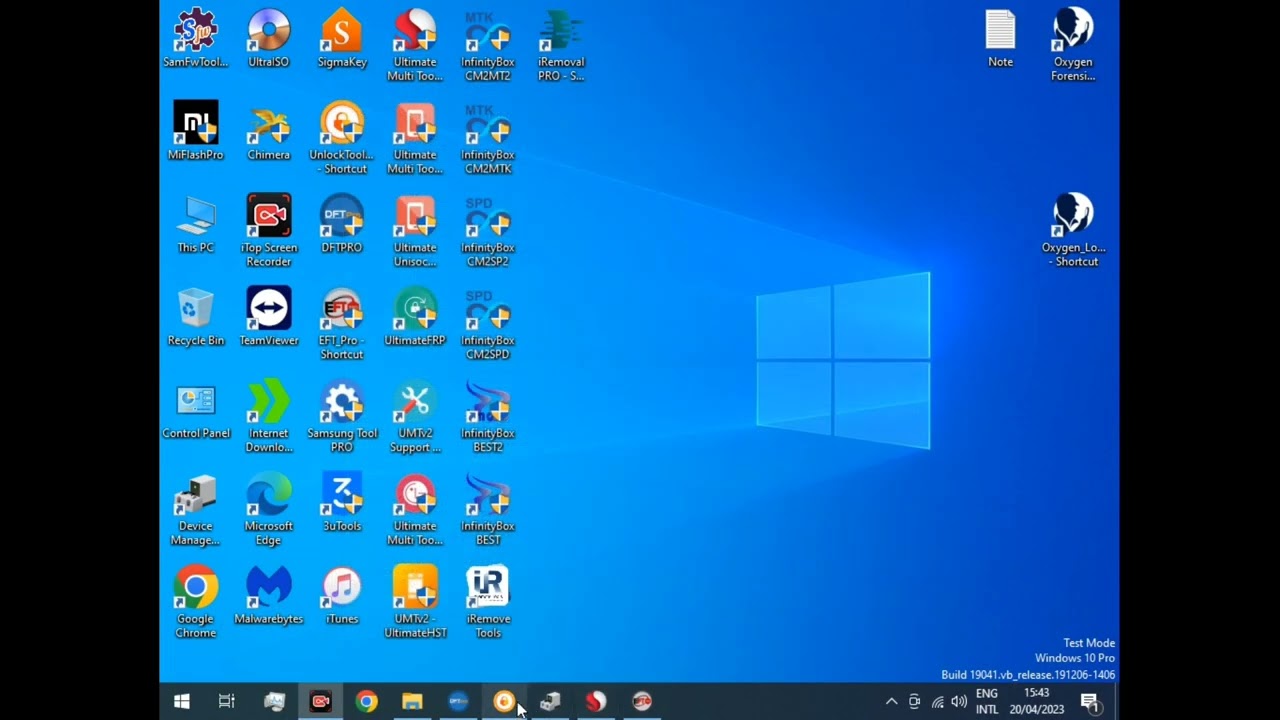Select the Recycle Bin icon

tap(195, 317)
